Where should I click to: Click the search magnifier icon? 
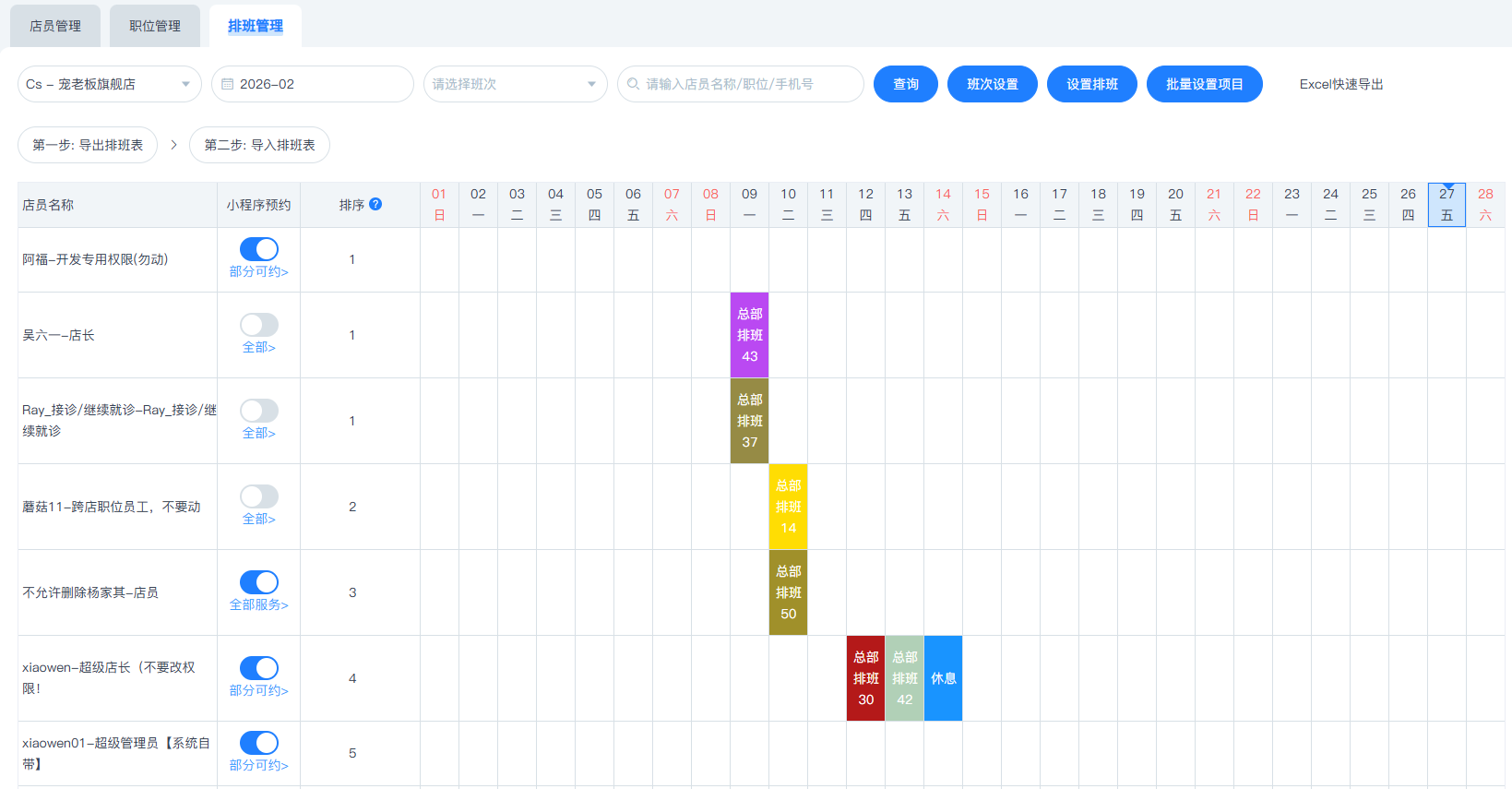633,84
